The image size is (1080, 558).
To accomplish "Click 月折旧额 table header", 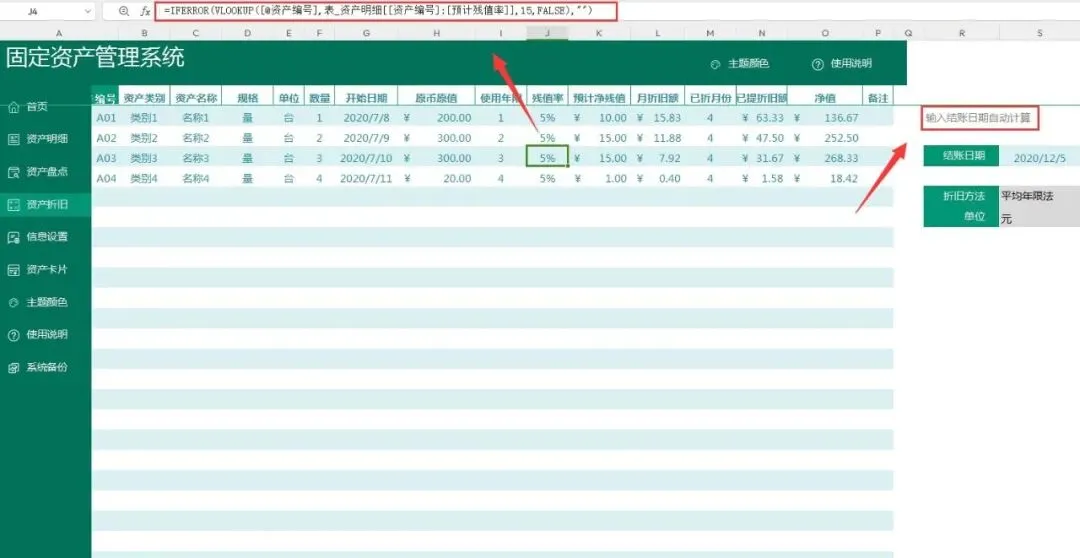I will point(658,99).
